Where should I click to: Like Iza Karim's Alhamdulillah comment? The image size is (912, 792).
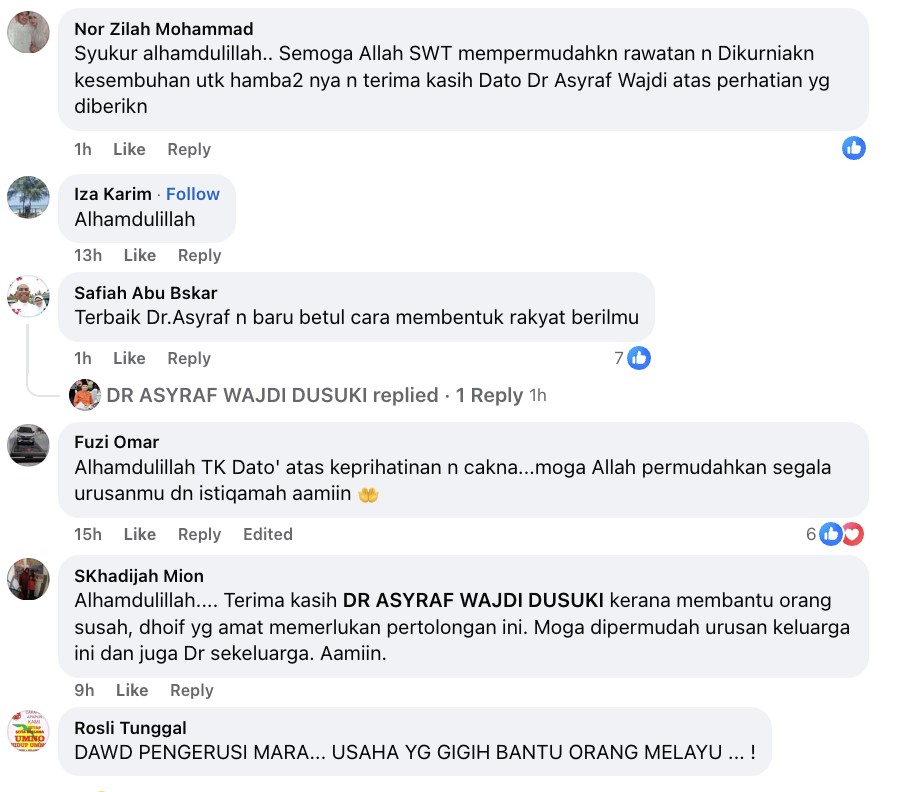[x=140, y=255]
